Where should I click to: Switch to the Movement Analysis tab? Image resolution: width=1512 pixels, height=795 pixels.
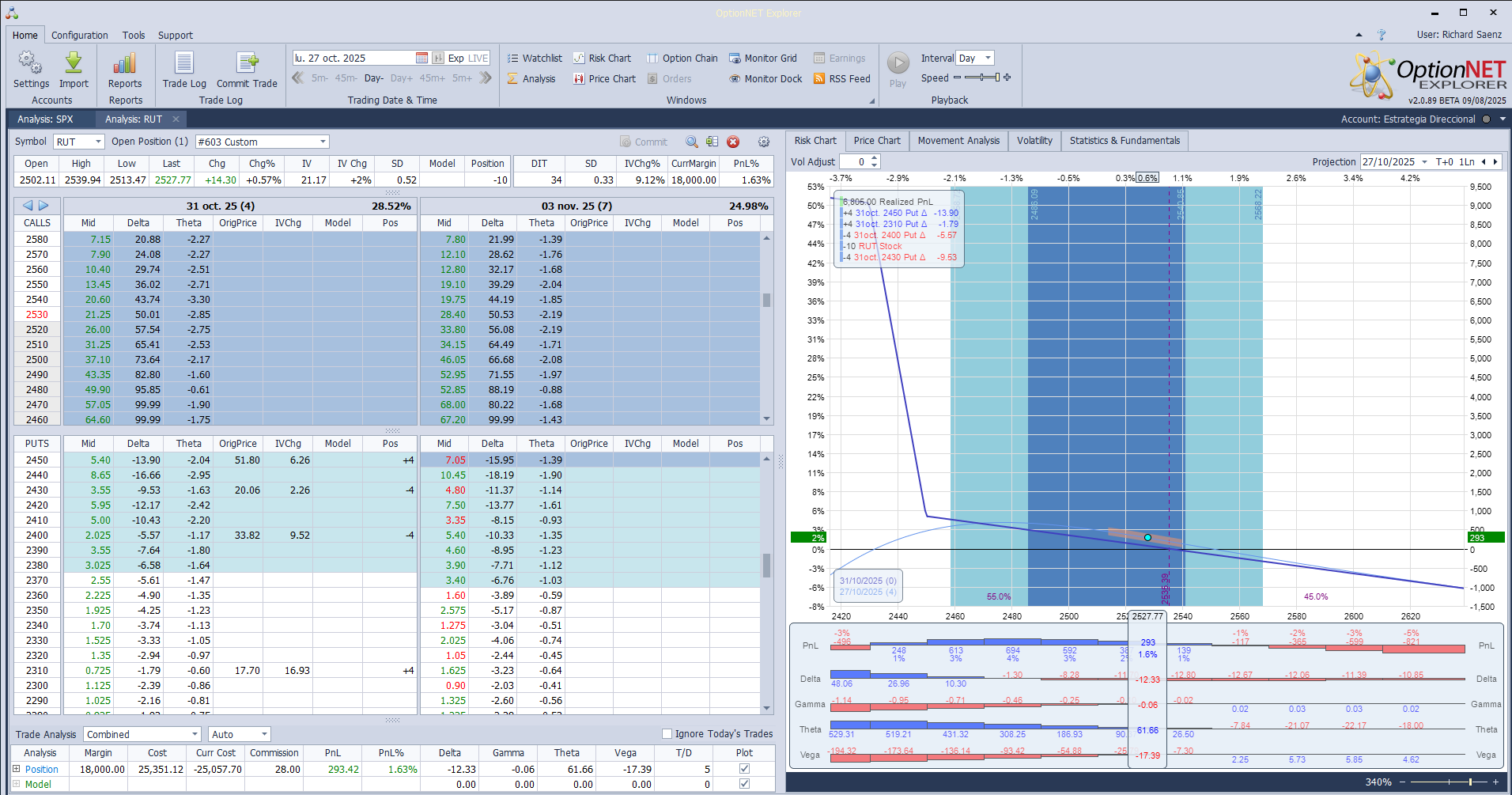click(x=958, y=141)
